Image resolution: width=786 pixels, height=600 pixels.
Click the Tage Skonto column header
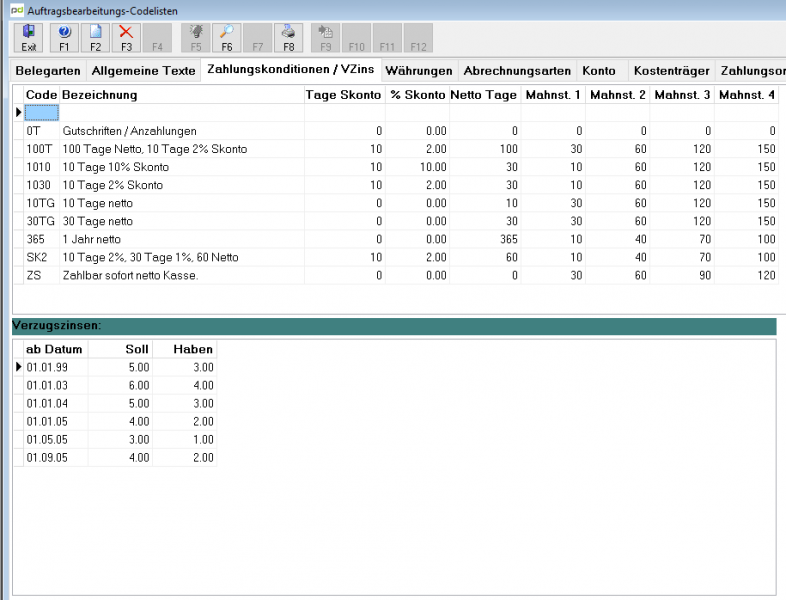pyautogui.click(x=344, y=95)
